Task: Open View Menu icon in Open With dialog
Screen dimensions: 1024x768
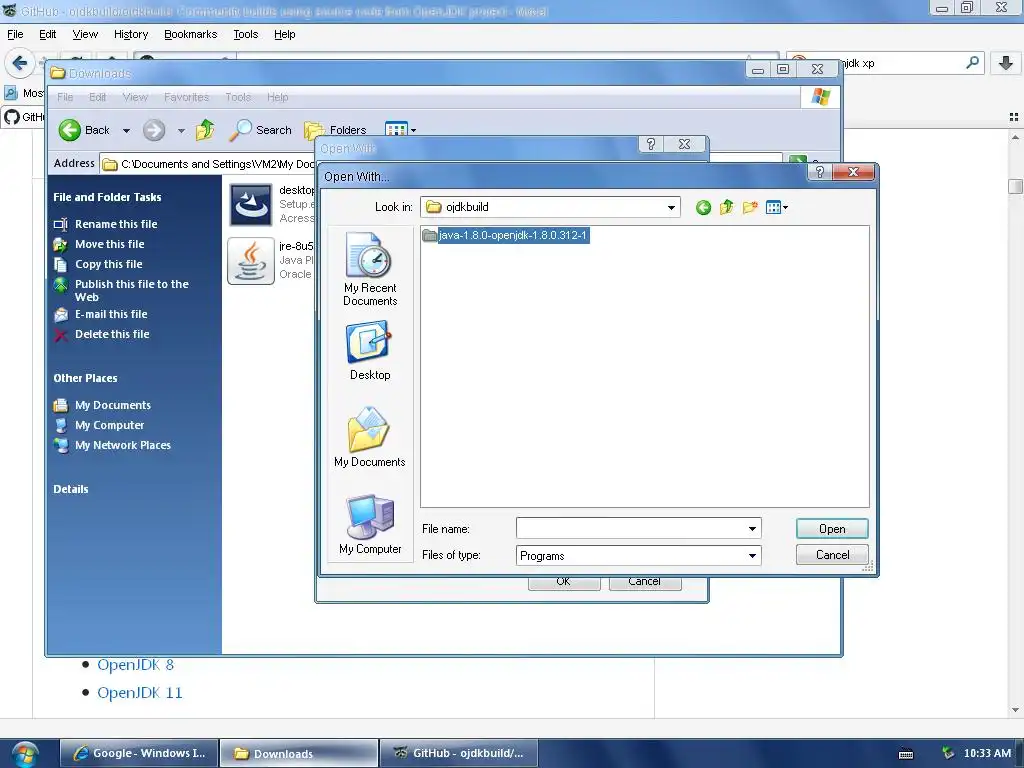Action: click(x=776, y=208)
